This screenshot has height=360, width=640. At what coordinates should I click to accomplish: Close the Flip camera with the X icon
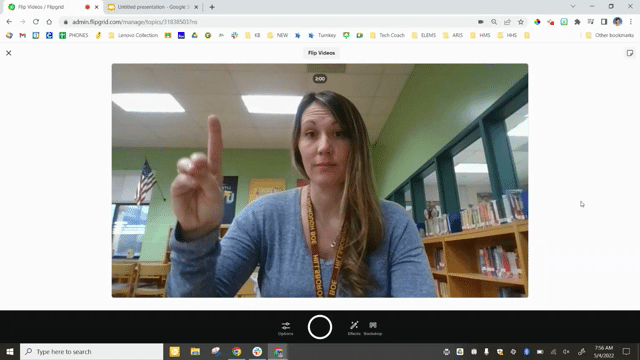pyautogui.click(x=9, y=53)
